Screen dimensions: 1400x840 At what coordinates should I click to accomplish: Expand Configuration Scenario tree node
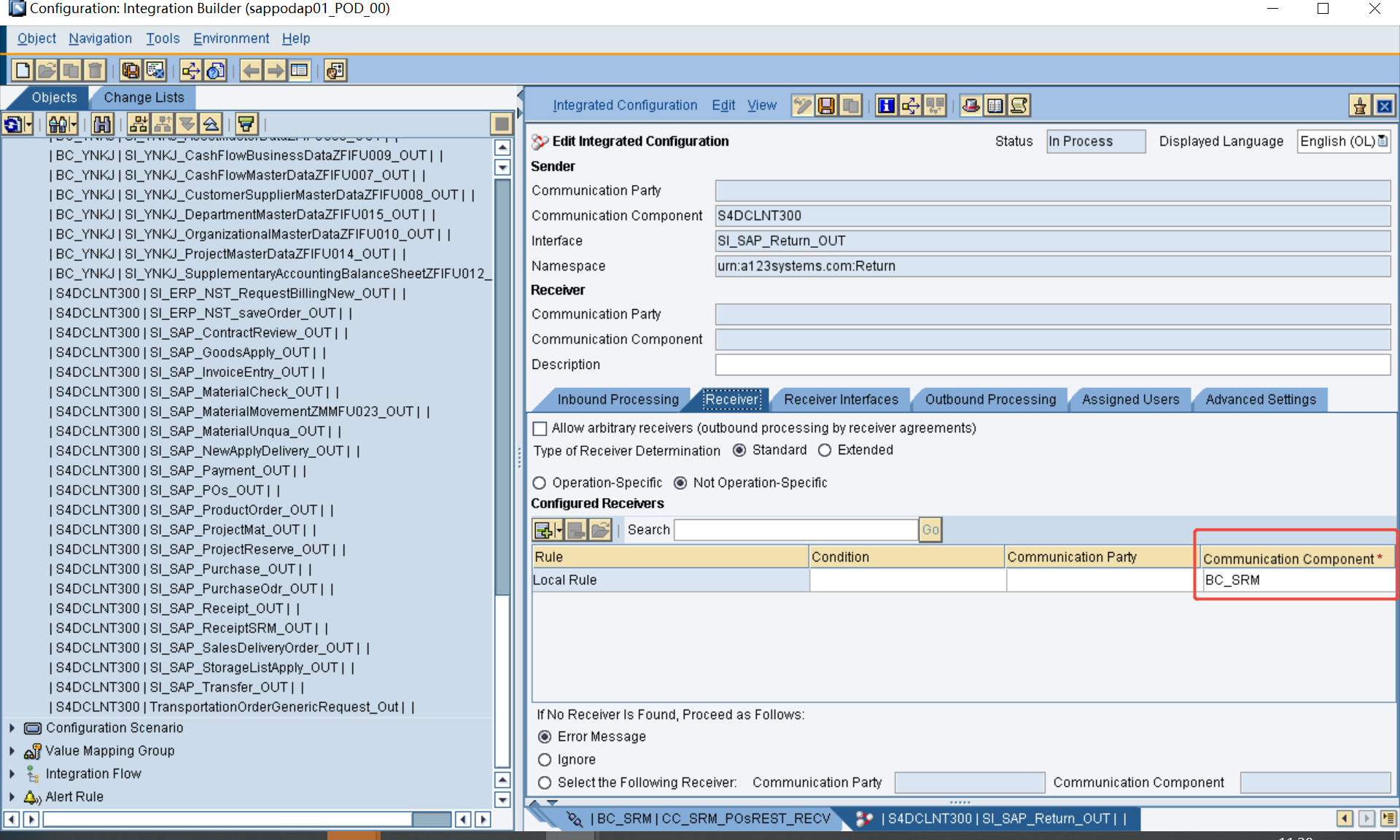(x=12, y=728)
